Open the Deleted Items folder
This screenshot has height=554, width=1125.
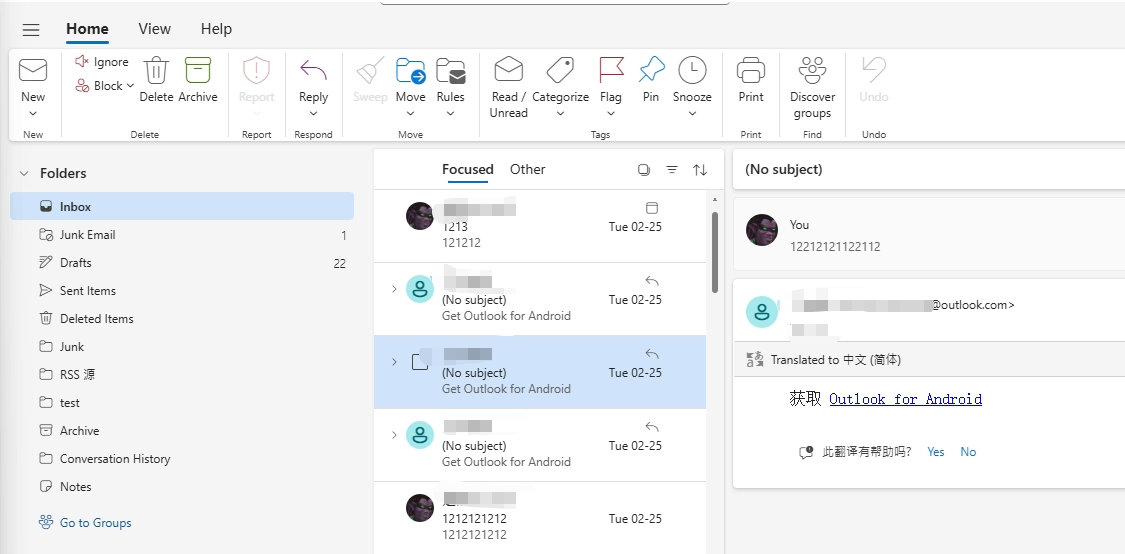pyautogui.click(x=182, y=319)
